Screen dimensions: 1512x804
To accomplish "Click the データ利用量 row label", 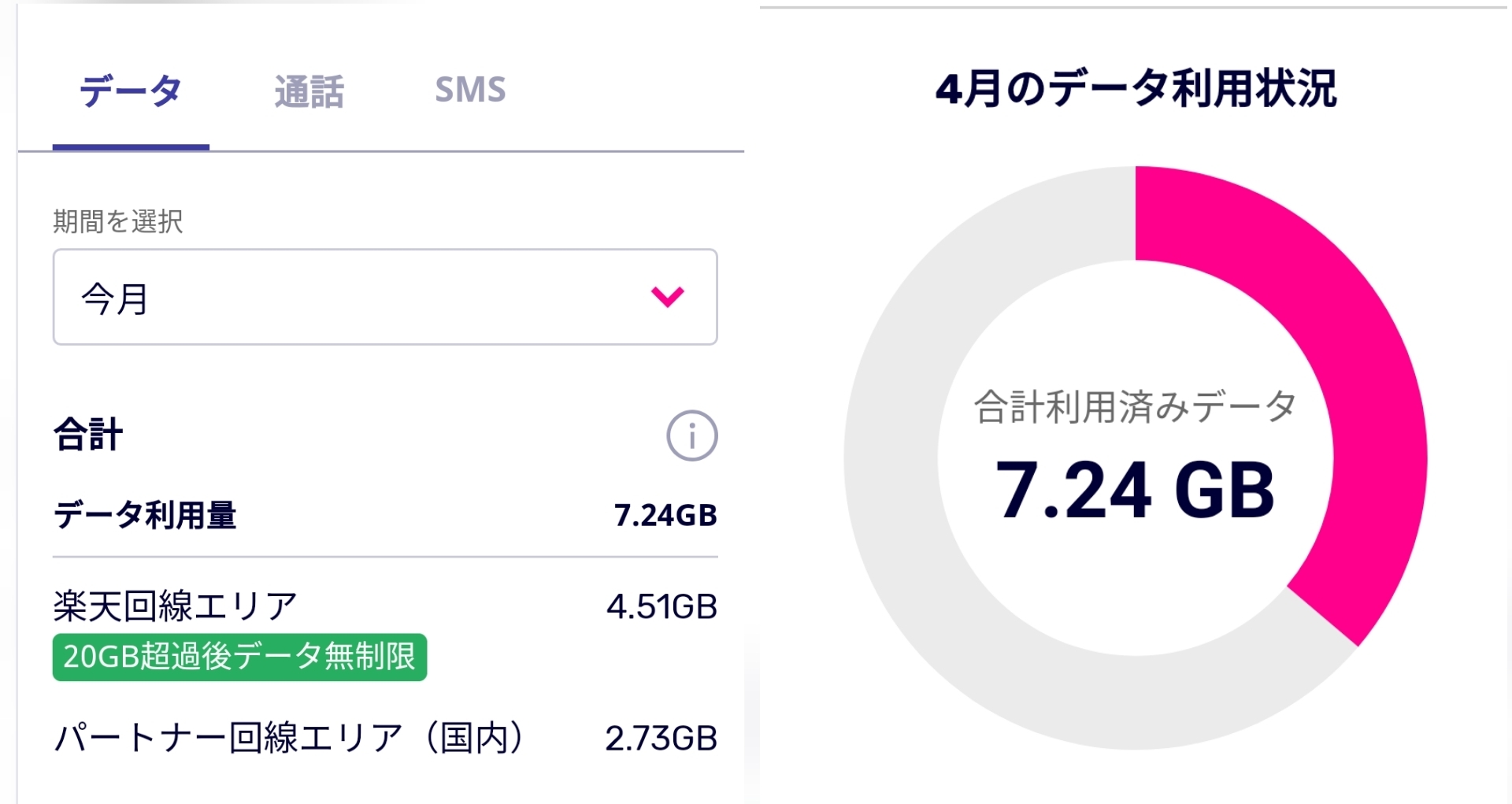I will tap(145, 515).
